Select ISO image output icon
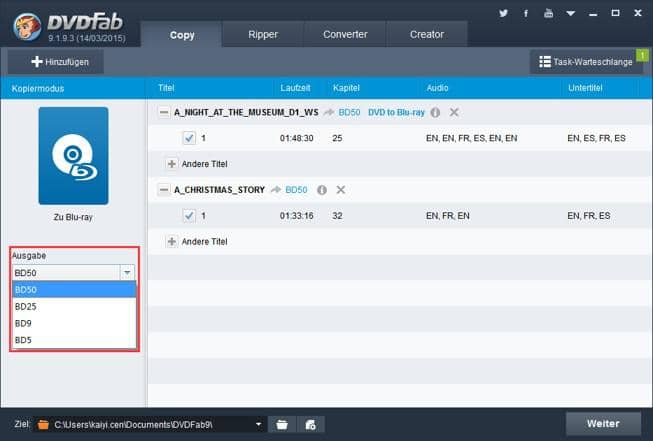The height and width of the screenshot is (441, 653). (x=311, y=425)
